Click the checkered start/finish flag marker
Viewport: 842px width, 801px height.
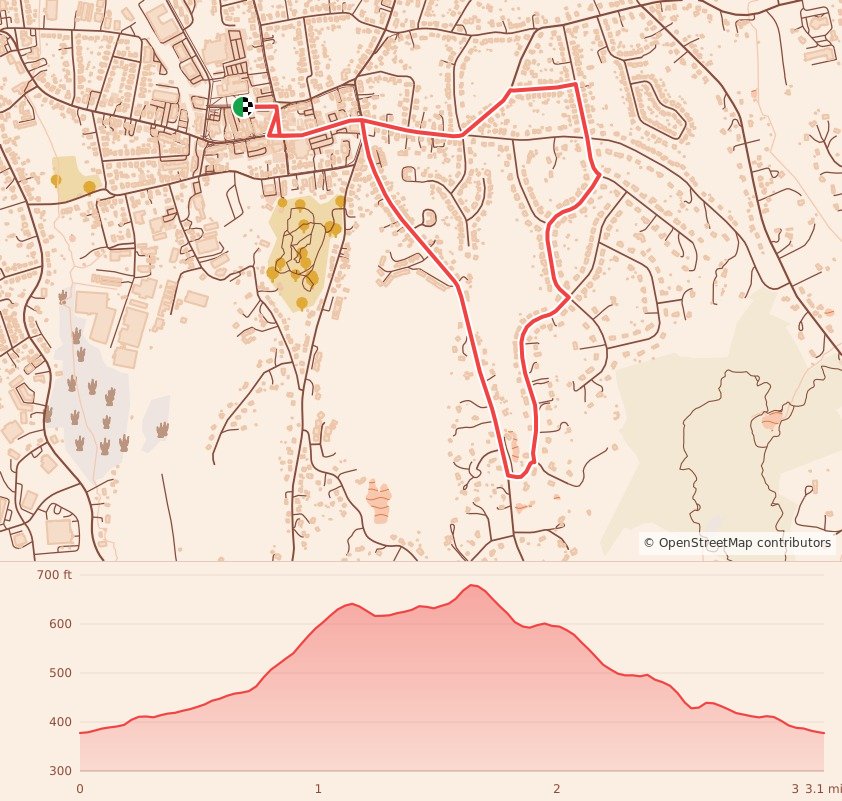[244, 106]
